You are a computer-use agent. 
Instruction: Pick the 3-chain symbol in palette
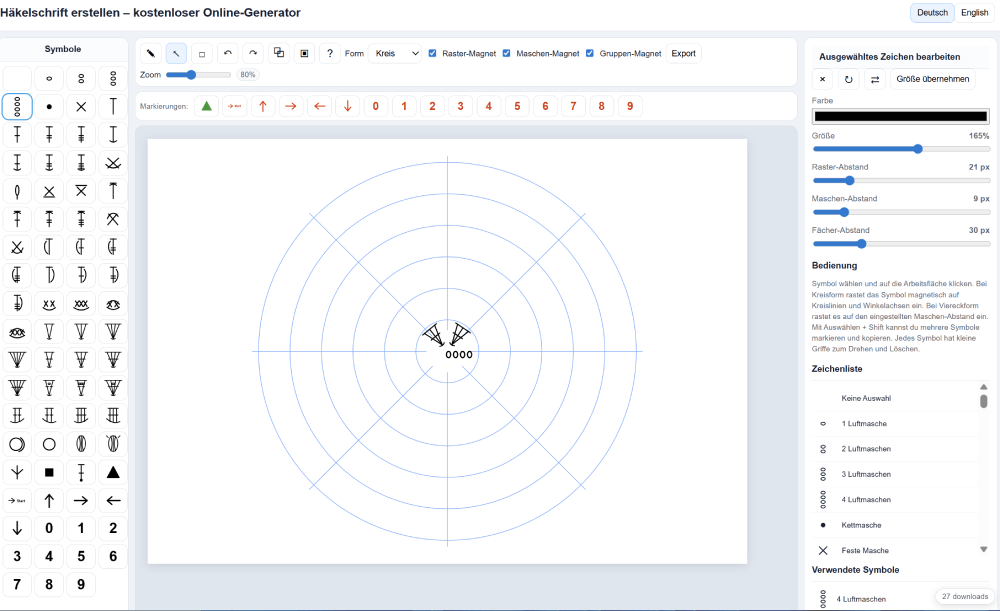(x=113, y=78)
